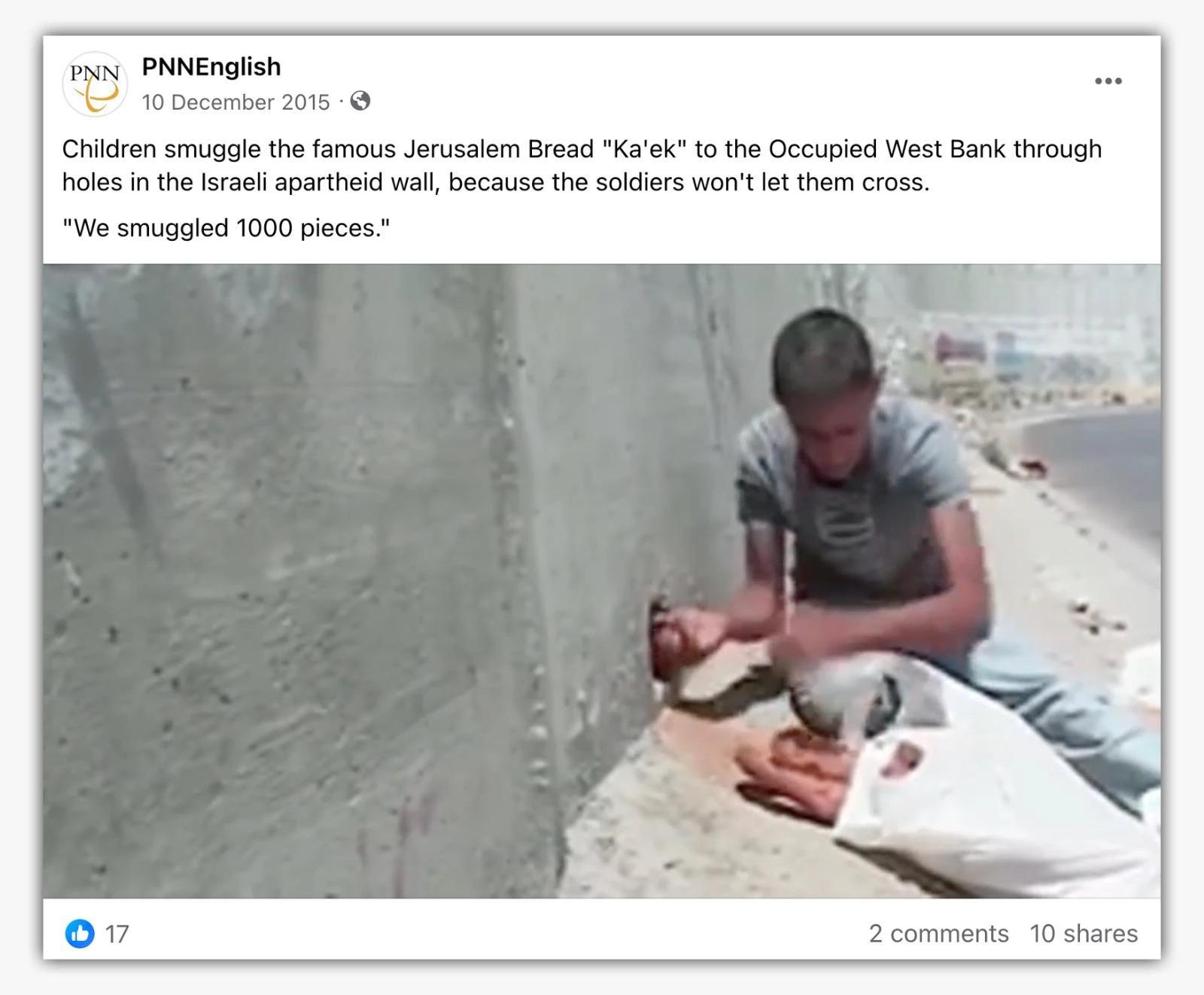The width and height of the screenshot is (1204, 995).
Task: Open the PNN profile picture avatar
Action: coord(95,84)
